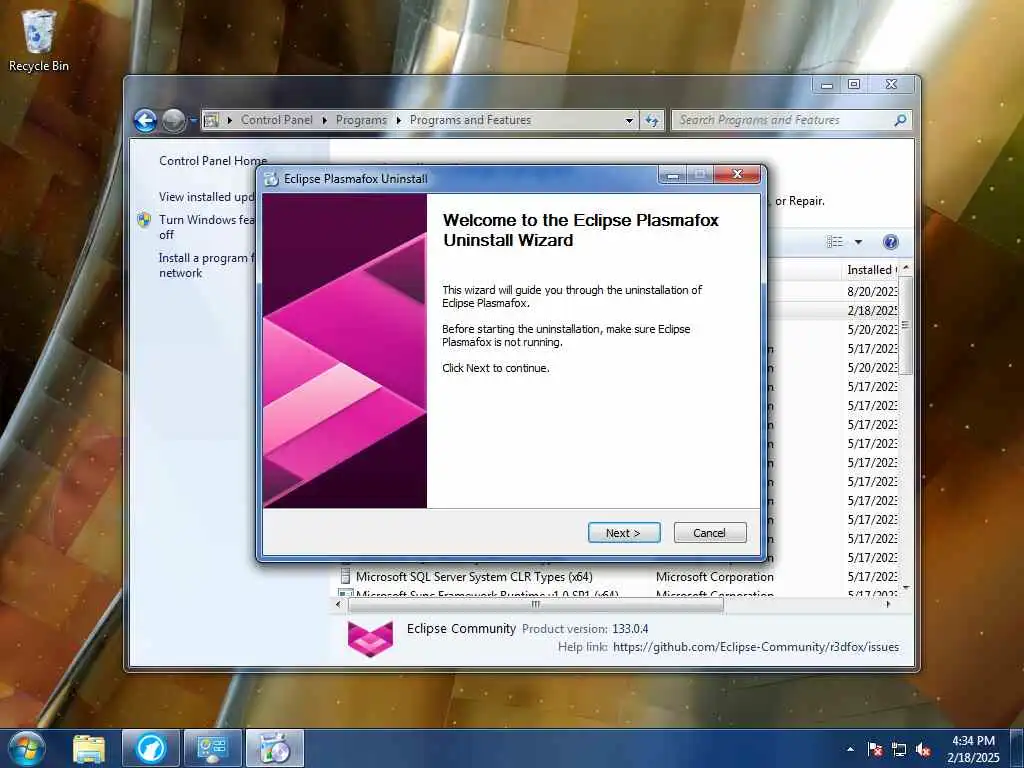Close the Eclipse Plasmafox Uninstall window
This screenshot has width=1024, height=768.
click(737, 174)
